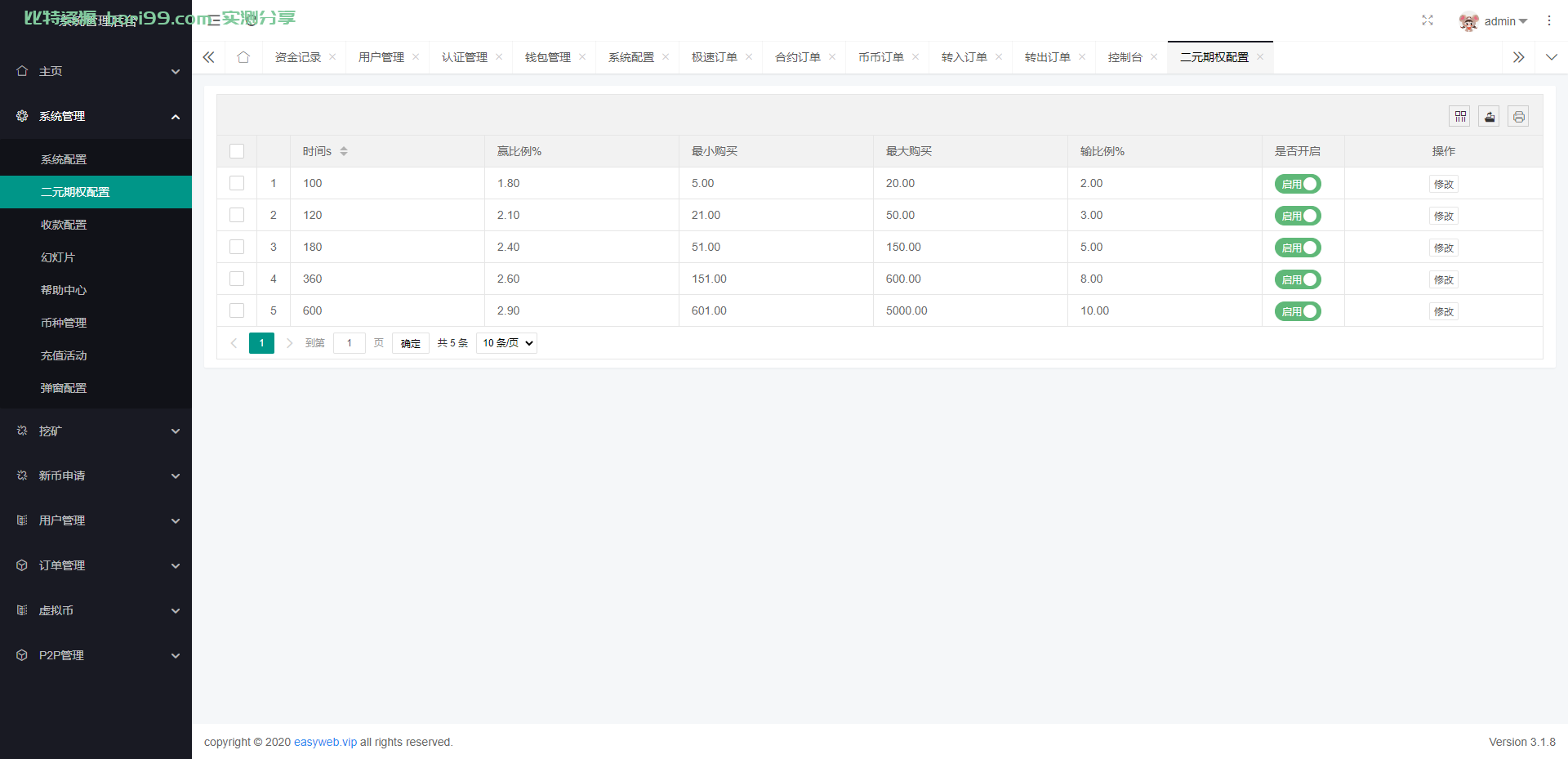Click 修改 for the row with time 180
Screen dimensions: 1568x759
pos(1444,248)
